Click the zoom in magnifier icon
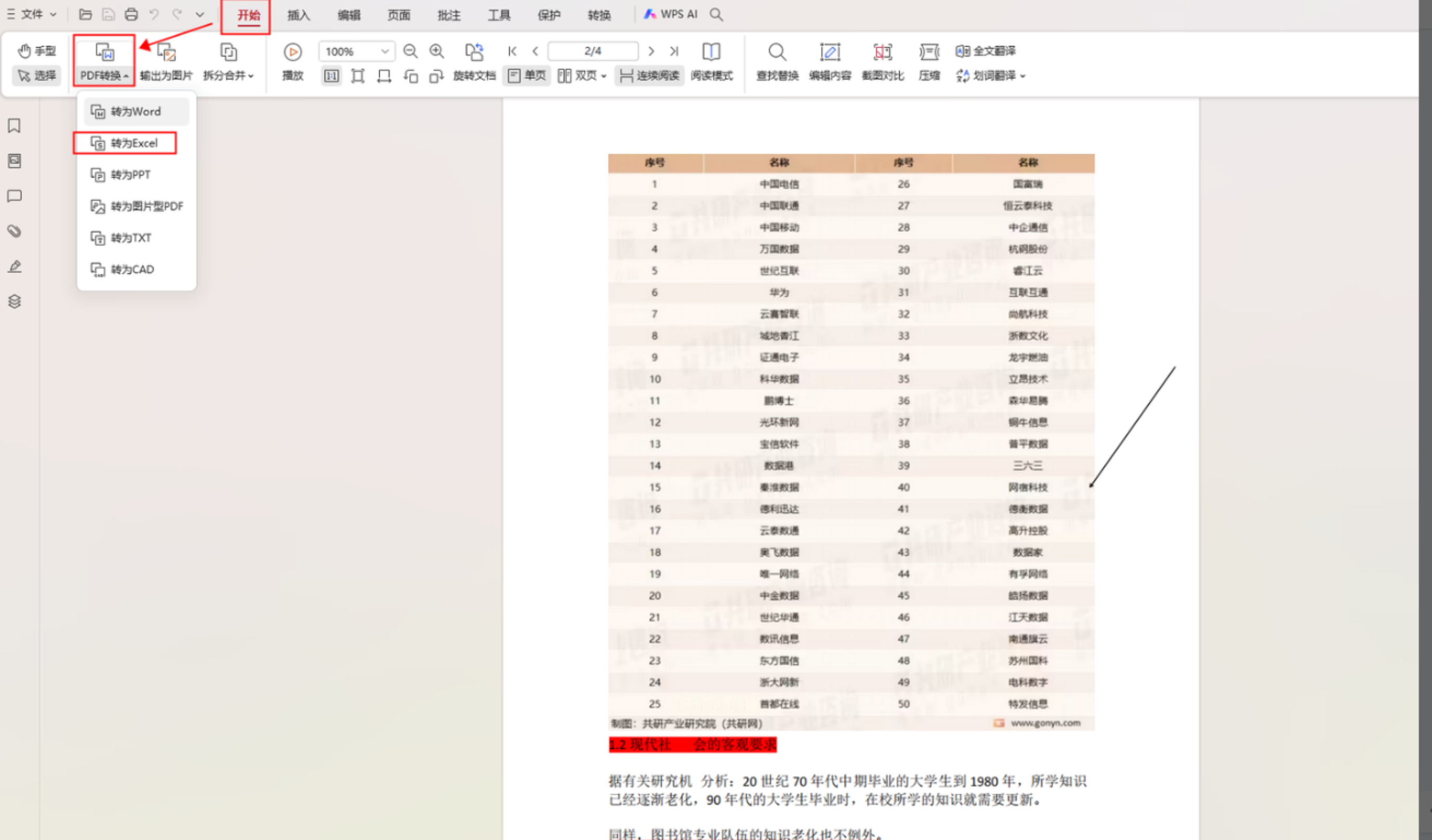 coord(436,51)
